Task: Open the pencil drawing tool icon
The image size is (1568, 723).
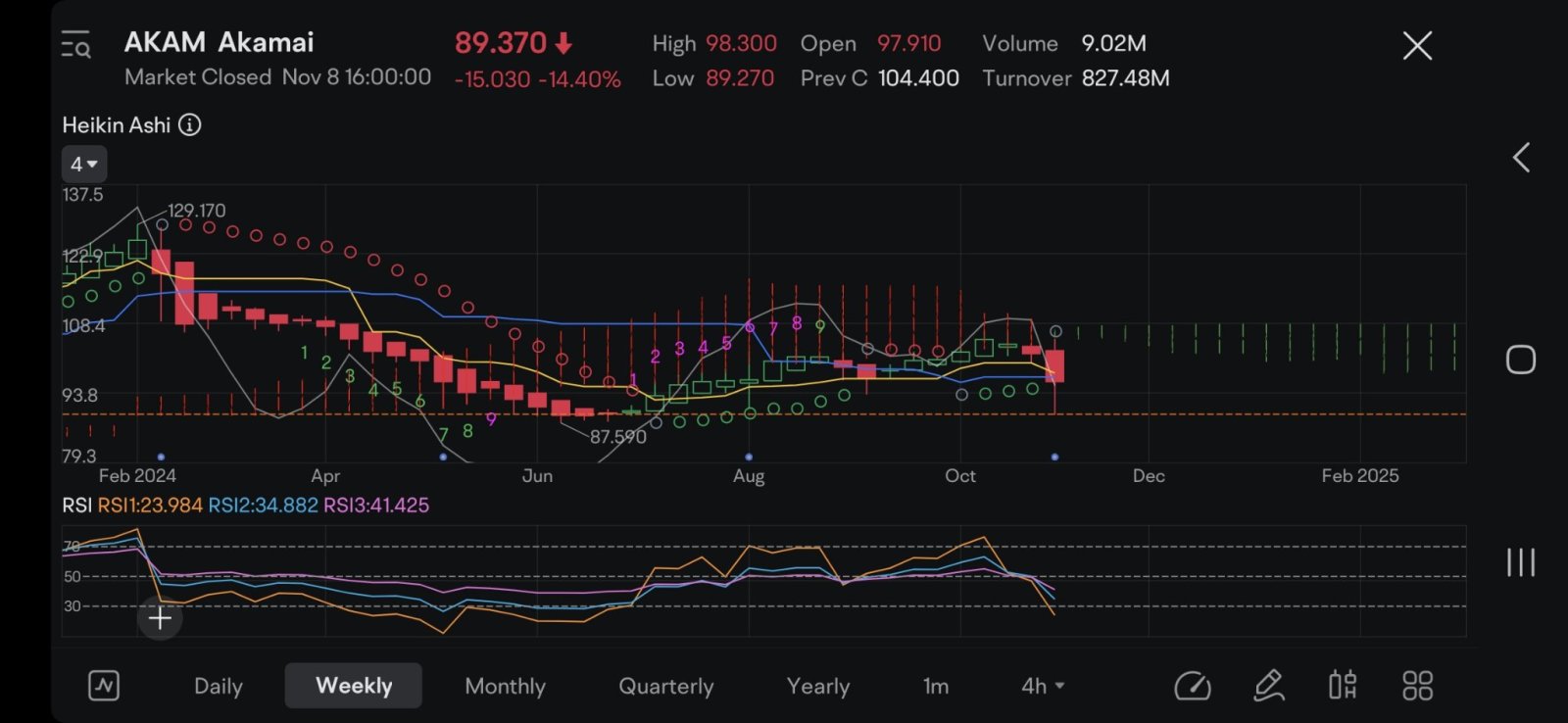Action: tap(1269, 686)
